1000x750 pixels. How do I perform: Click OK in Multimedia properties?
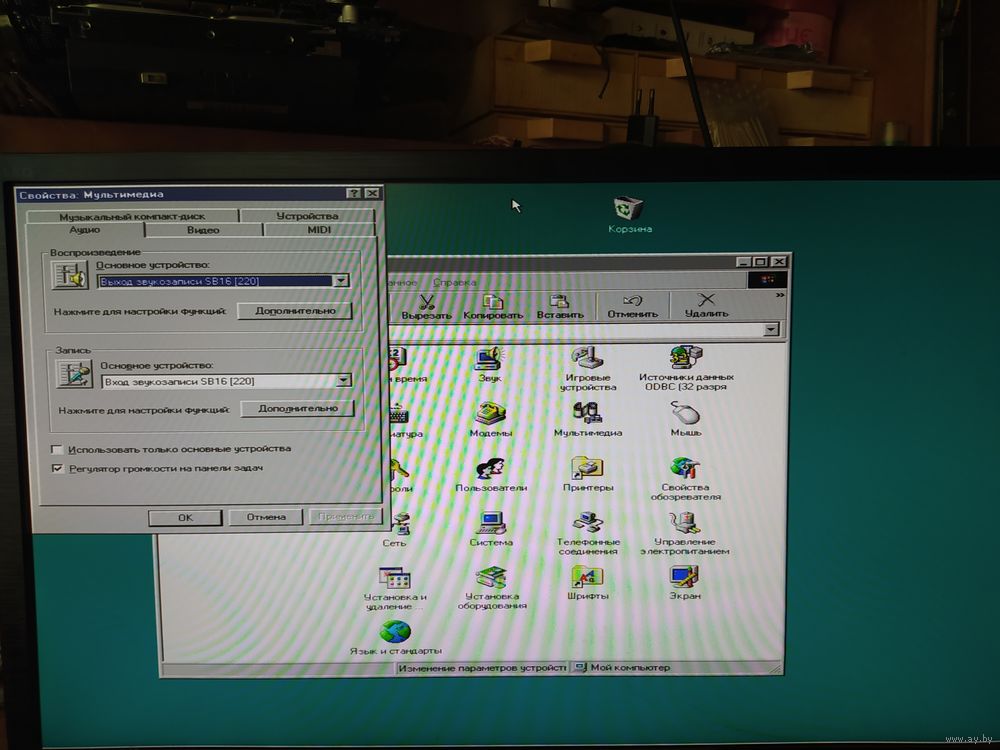pyautogui.click(x=186, y=518)
